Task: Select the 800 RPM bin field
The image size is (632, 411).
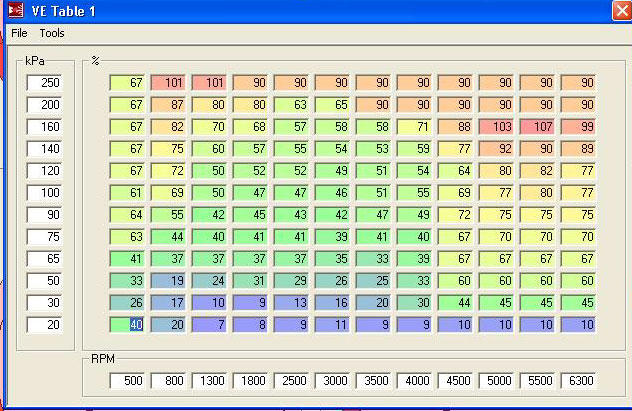Action: pyautogui.click(x=168, y=381)
